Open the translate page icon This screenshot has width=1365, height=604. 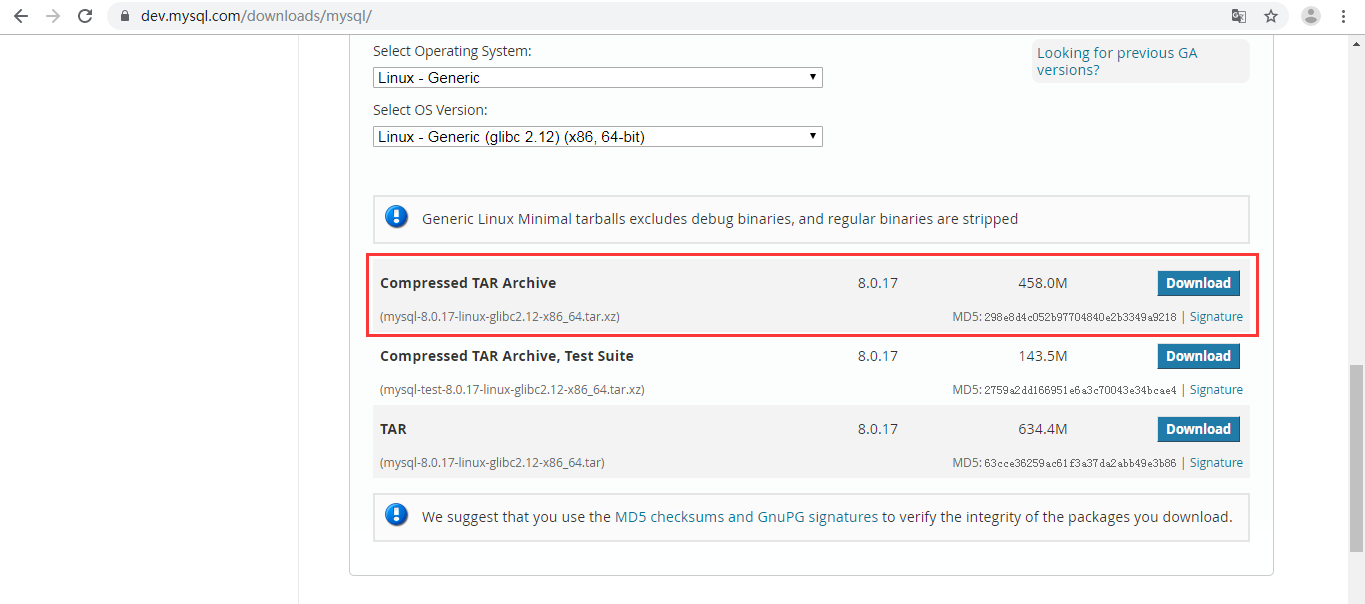pyautogui.click(x=1239, y=16)
